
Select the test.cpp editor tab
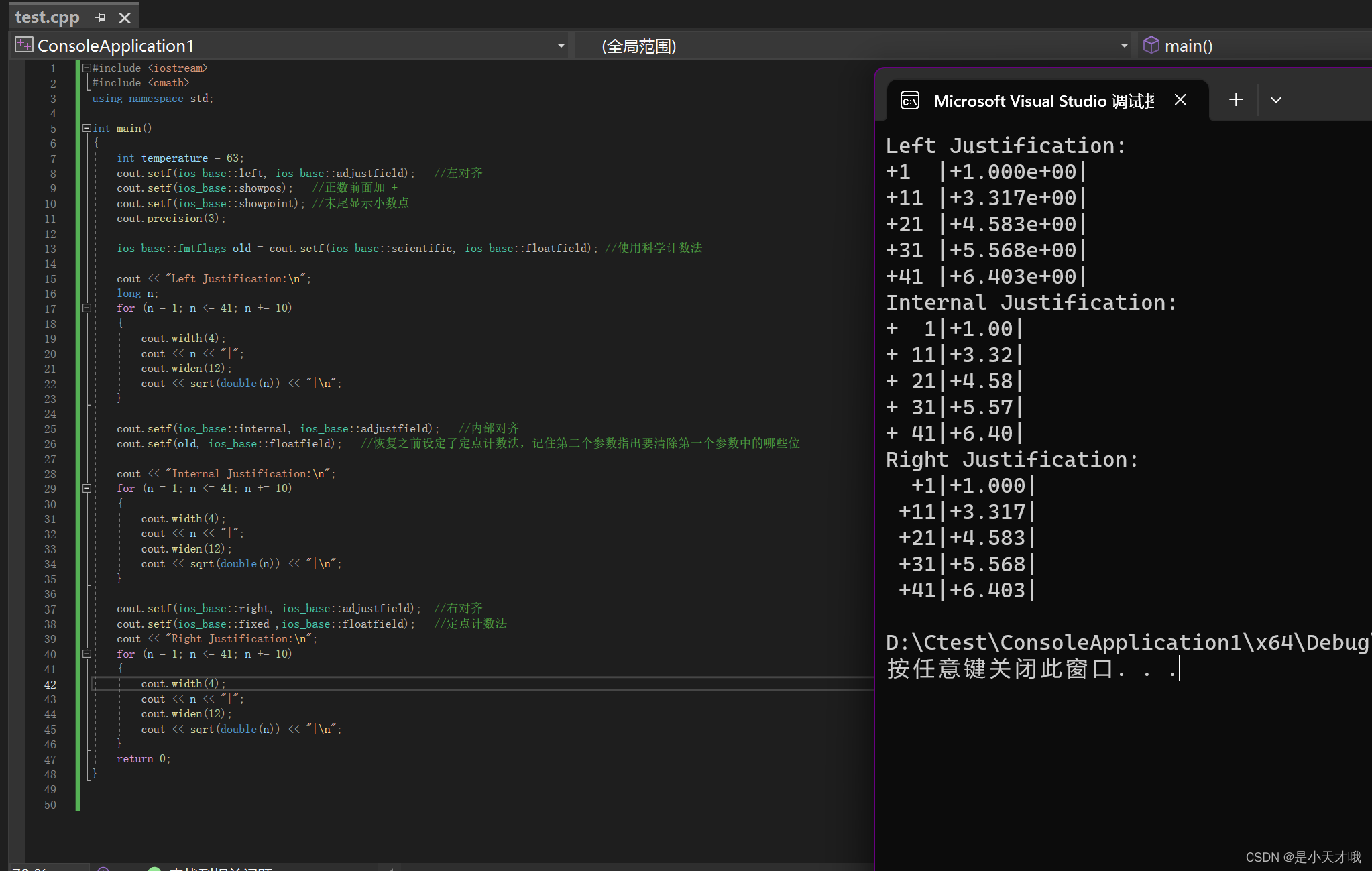(x=47, y=17)
